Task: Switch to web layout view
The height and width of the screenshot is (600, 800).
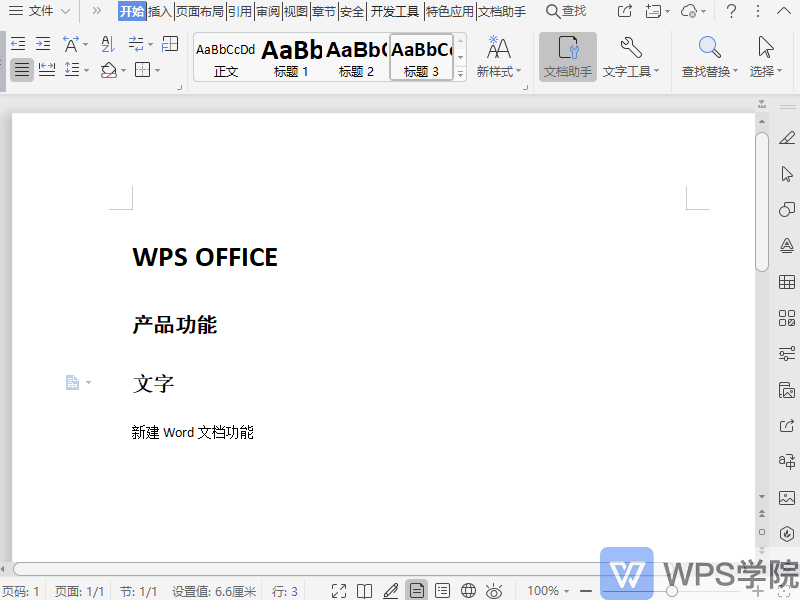Action: [x=468, y=591]
